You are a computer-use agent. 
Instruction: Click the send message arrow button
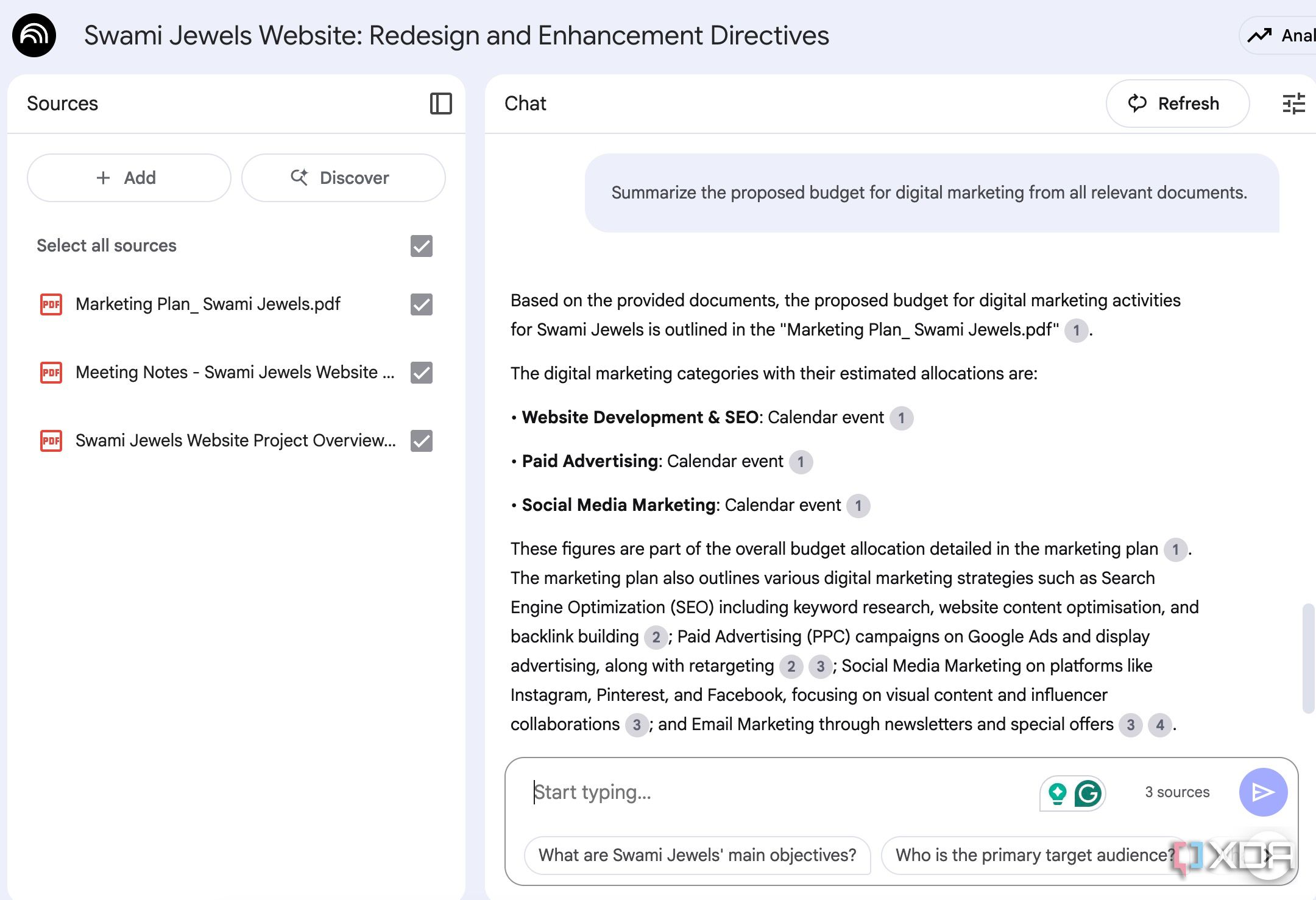click(1263, 792)
